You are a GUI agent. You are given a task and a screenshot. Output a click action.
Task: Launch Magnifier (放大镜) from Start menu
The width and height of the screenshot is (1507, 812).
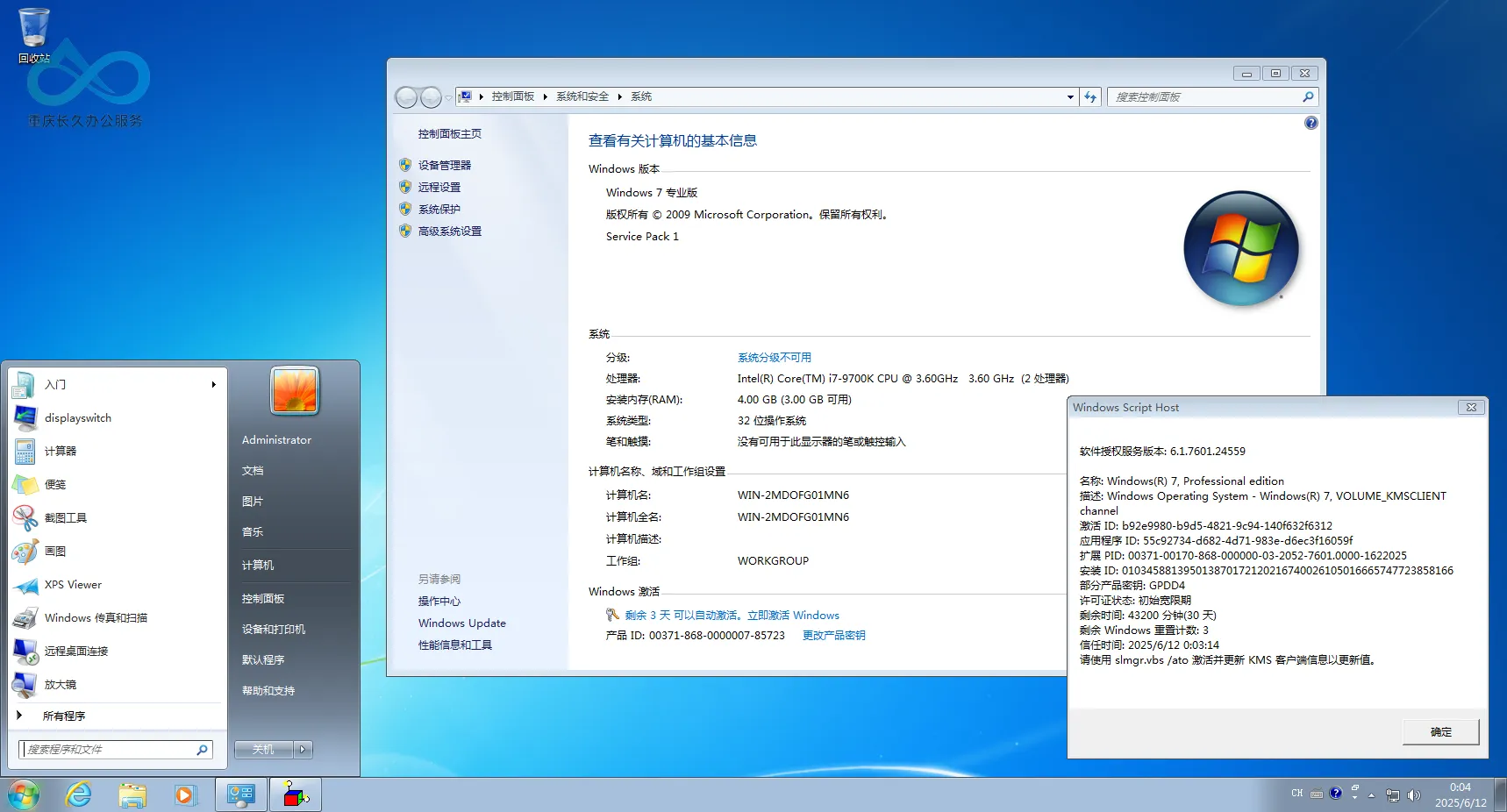pos(118,685)
